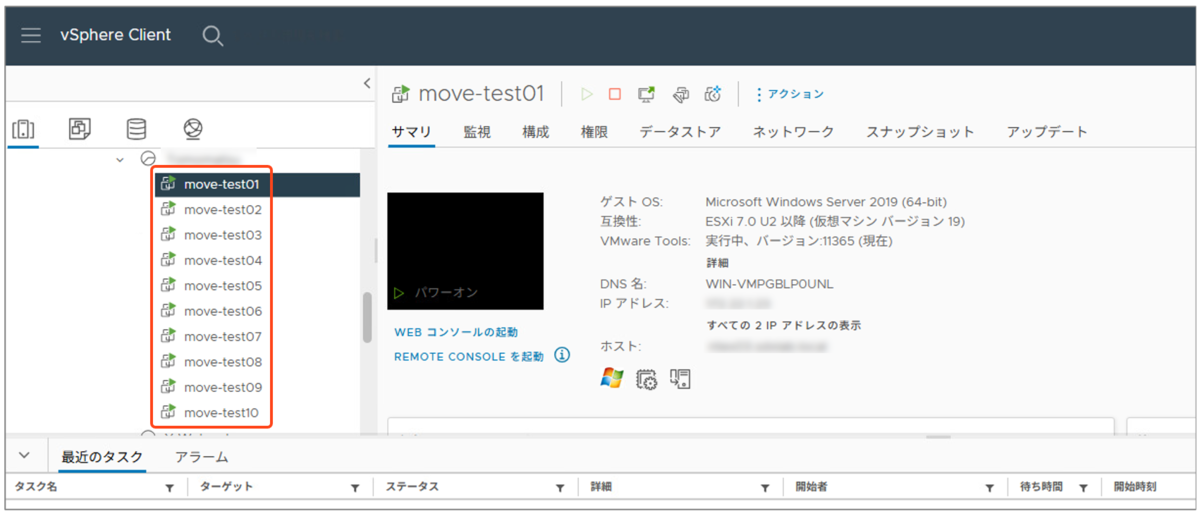Click REMOTE CONSOLE を起動 link
This screenshot has width=1200, height=516.
pos(469,356)
